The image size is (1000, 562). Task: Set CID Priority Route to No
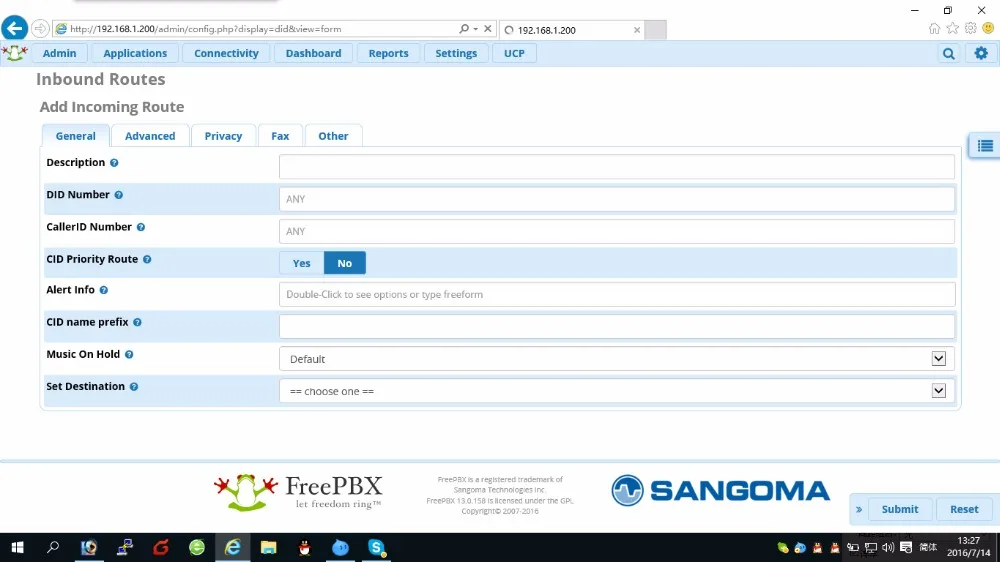pos(345,263)
